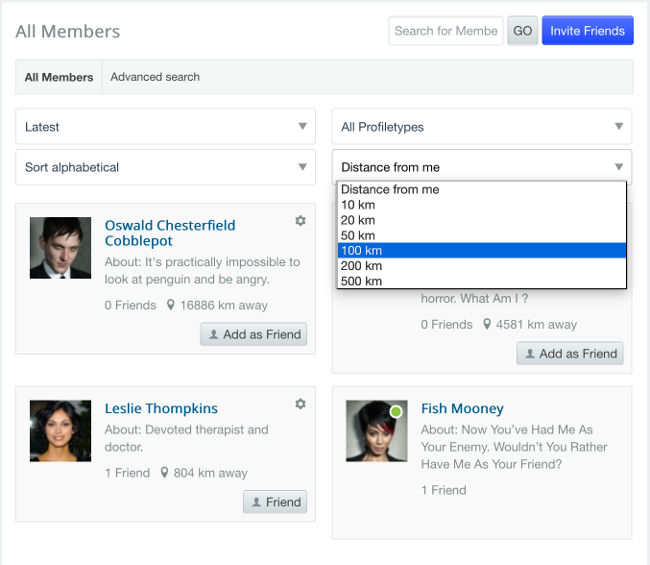Select 100 km distance option

pyautogui.click(x=482, y=250)
